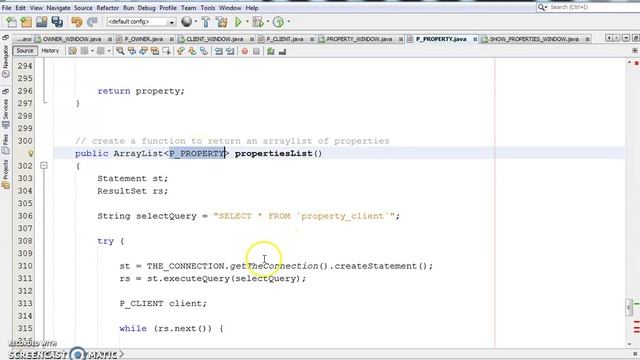Switch to OWNER_WINDOW.java tab
This screenshot has width=640, height=360.
tap(71, 39)
